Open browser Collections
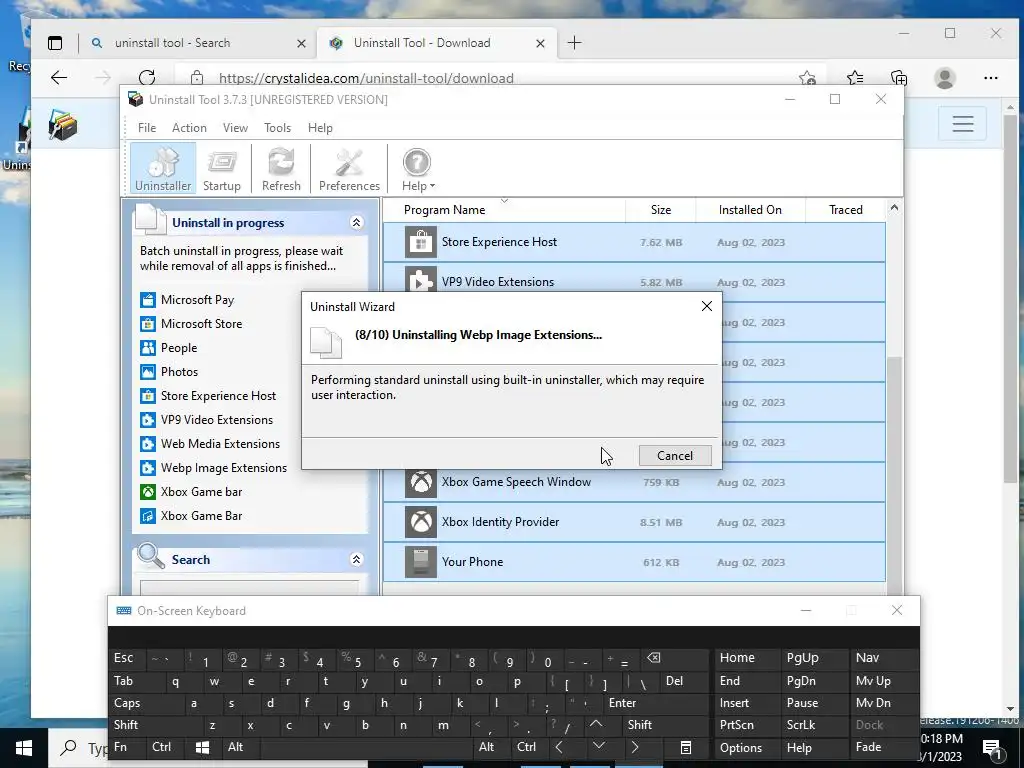This screenshot has height=768, width=1024. (x=899, y=78)
